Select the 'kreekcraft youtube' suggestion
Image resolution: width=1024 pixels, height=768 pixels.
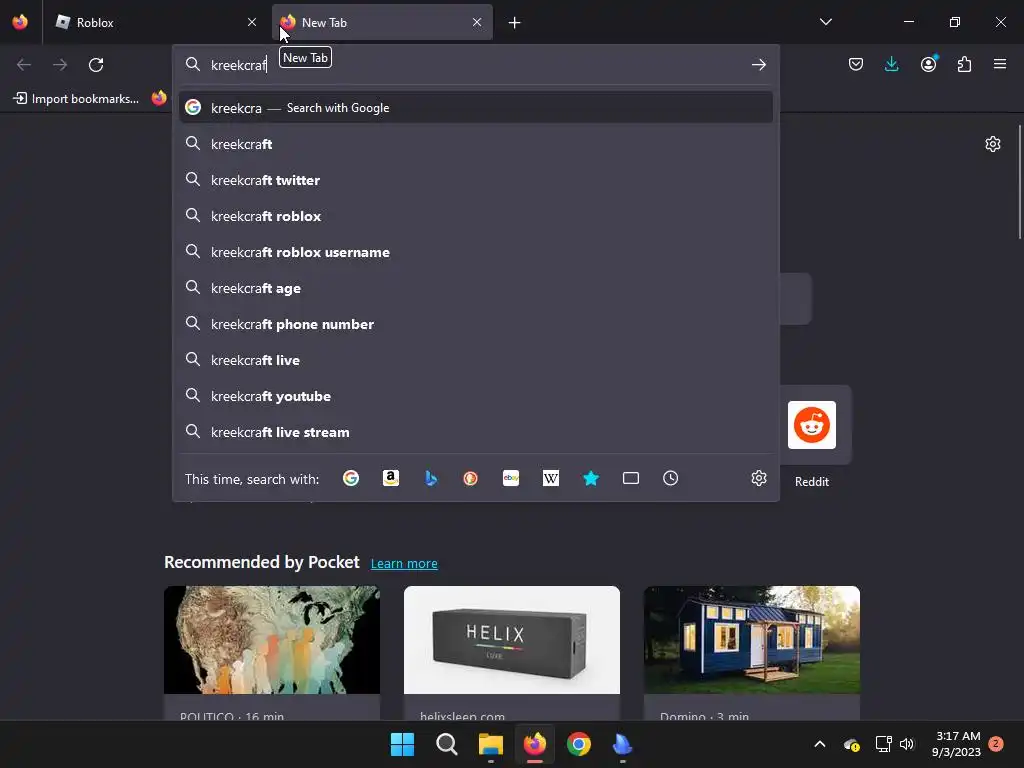coord(475,396)
